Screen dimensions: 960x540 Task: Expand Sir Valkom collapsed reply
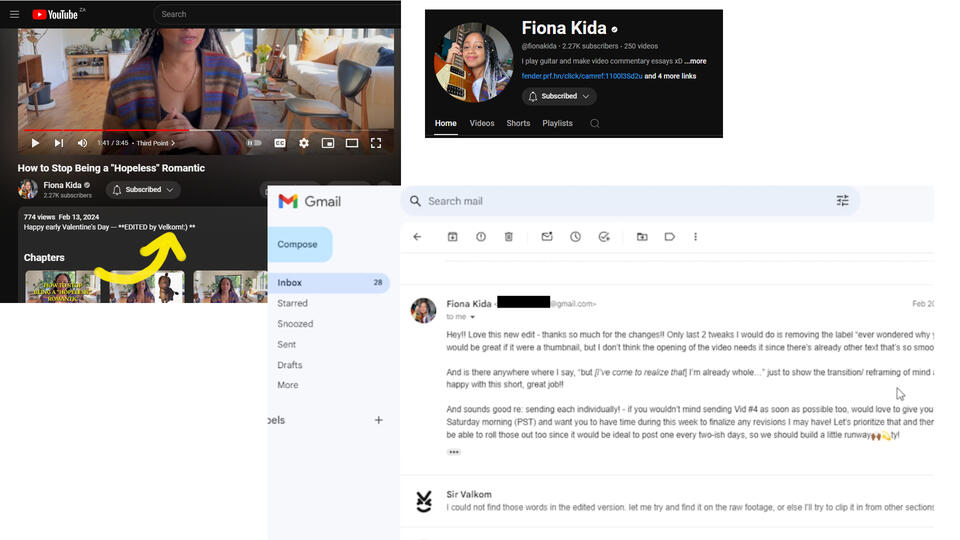tap(667, 501)
